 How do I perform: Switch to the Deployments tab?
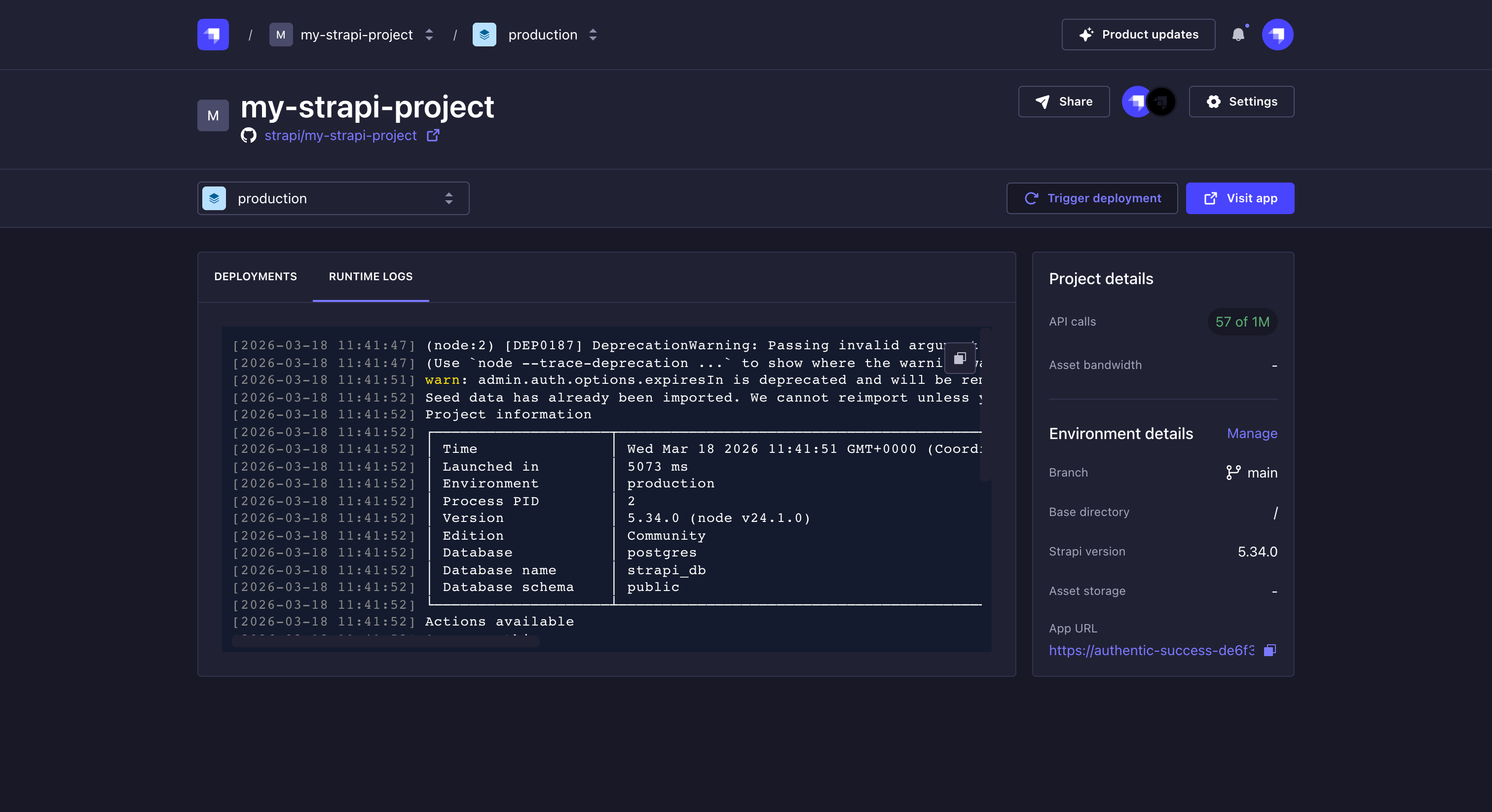click(255, 277)
